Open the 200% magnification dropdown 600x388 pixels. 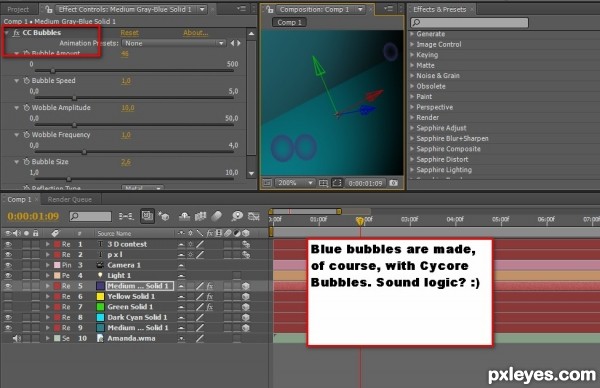click(295, 183)
